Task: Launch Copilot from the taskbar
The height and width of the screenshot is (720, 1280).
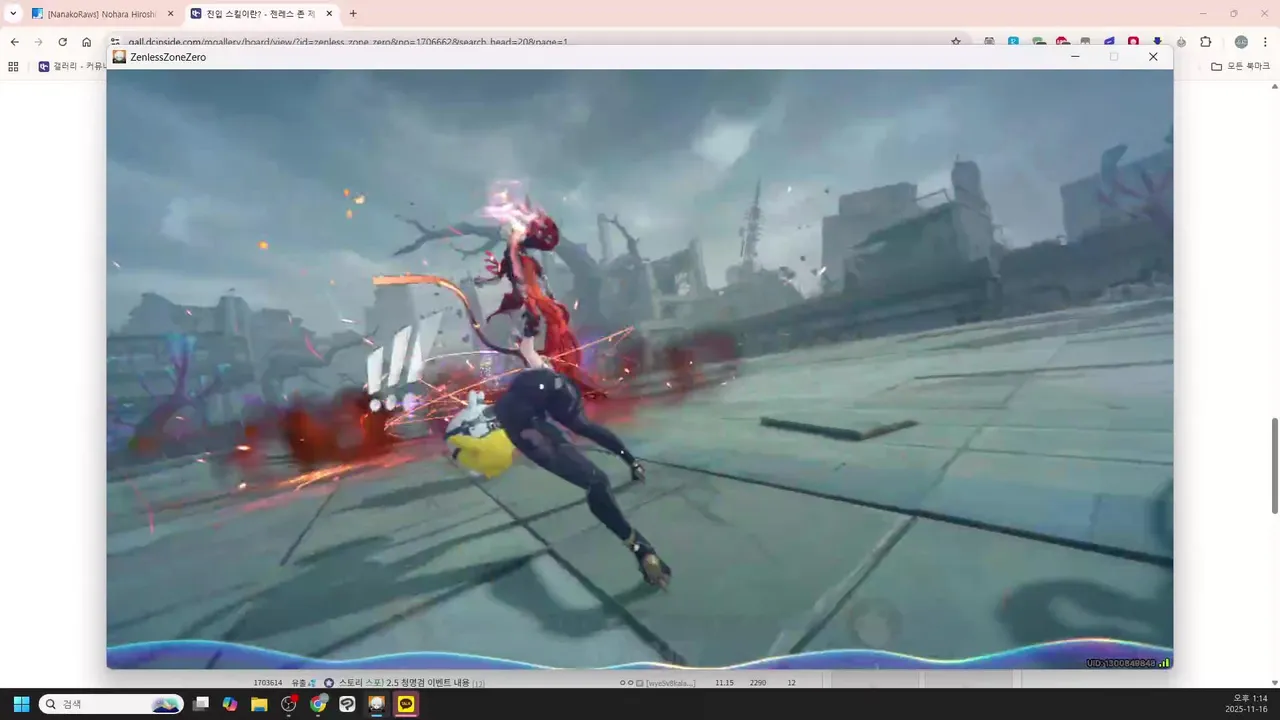Action: [230, 704]
